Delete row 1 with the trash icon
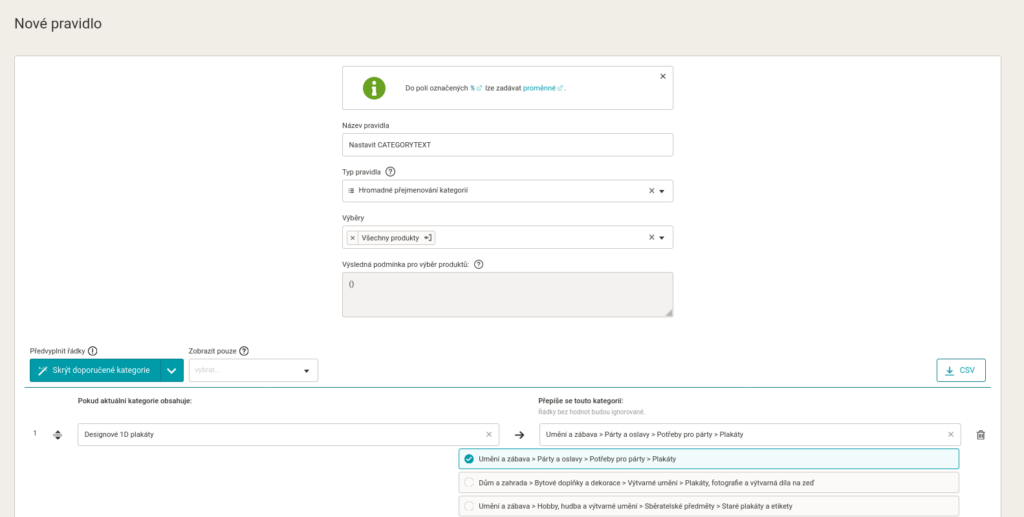 980,435
